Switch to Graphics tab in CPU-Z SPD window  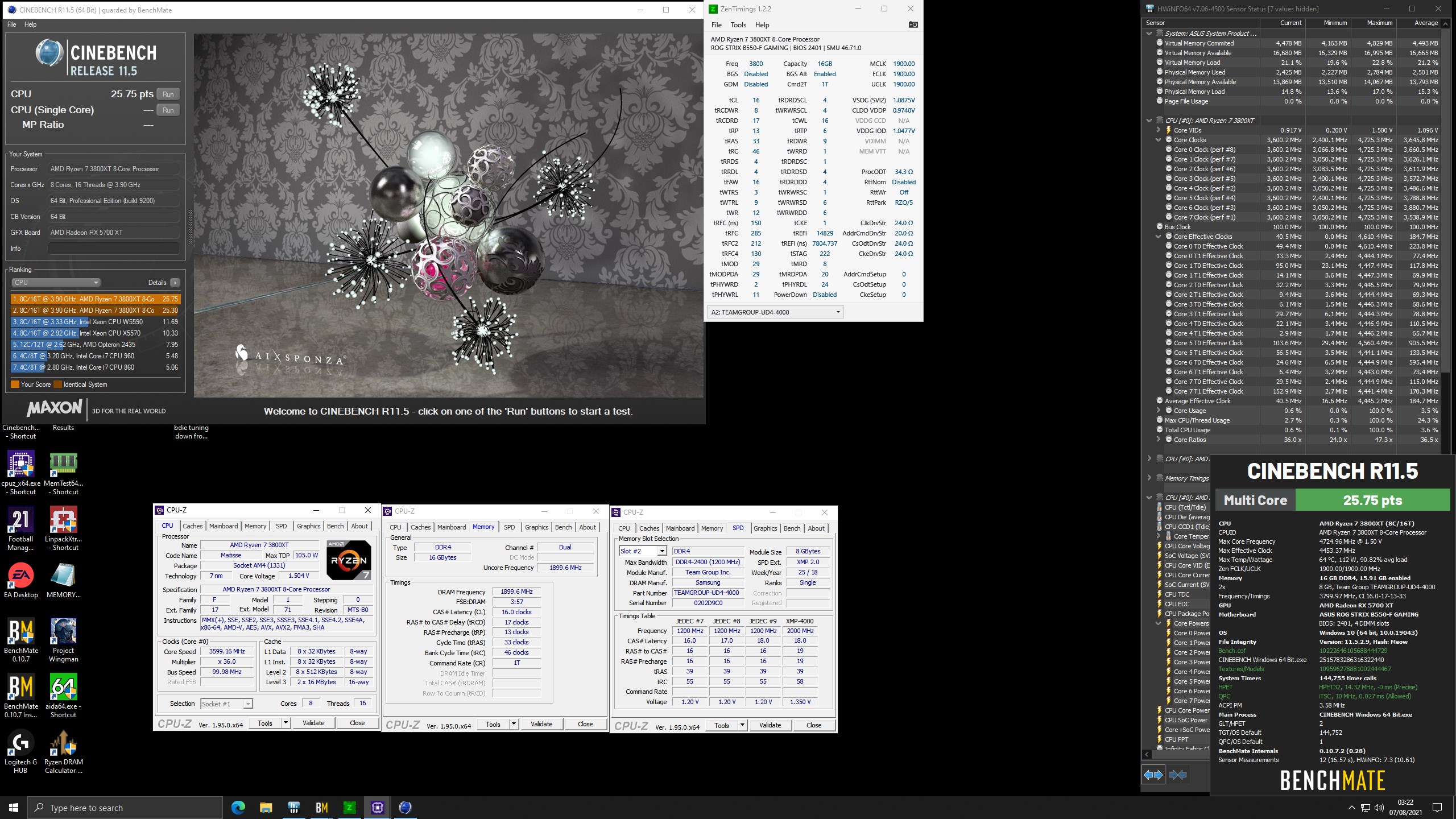pos(766,528)
